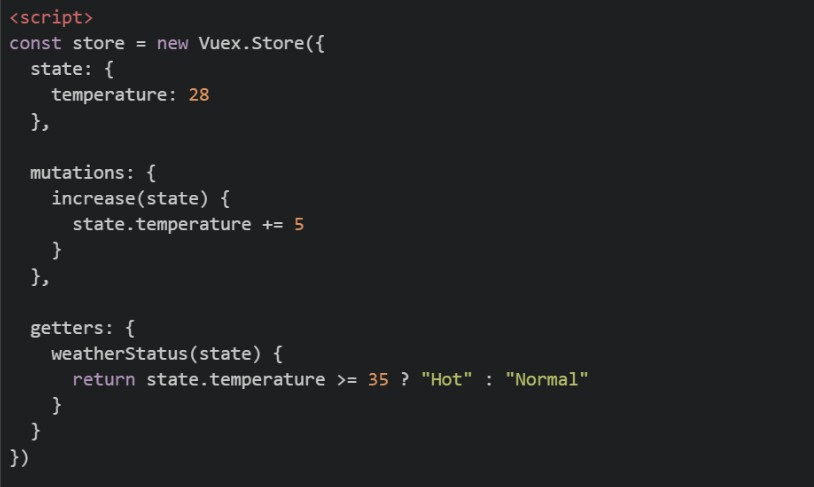Screen dimensions: 814x487
Task: Place cursor on the const keyword
Action: 35,43
